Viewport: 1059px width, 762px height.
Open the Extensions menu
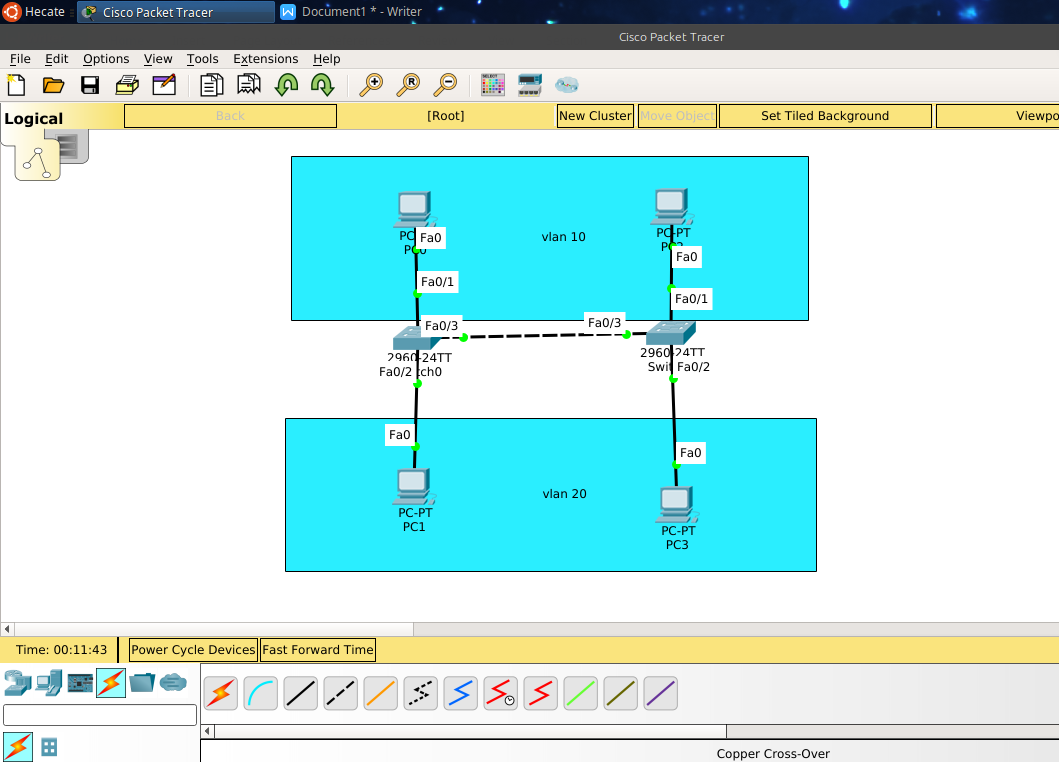coord(265,59)
